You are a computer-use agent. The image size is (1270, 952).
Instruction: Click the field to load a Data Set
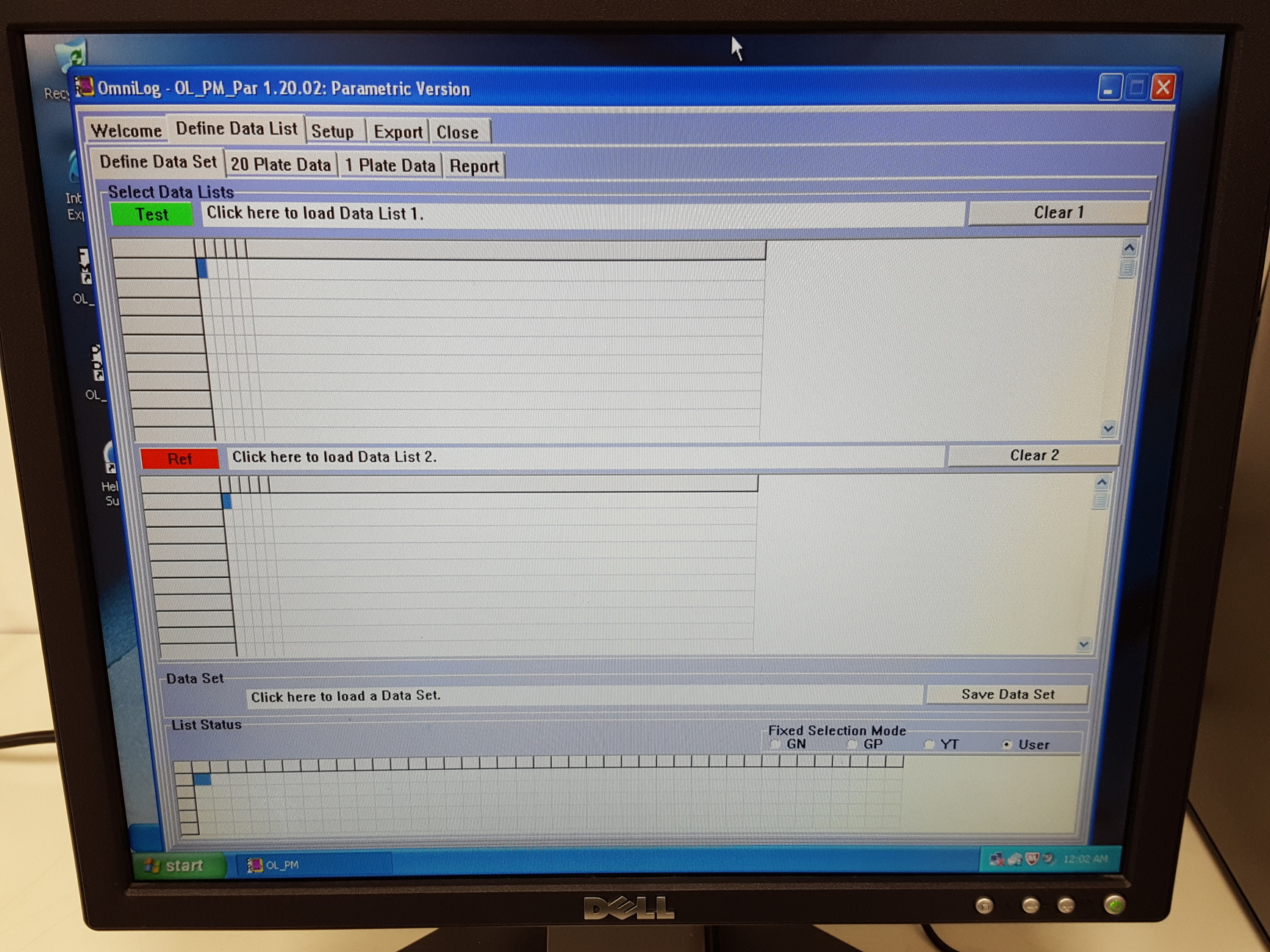click(584, 696)
